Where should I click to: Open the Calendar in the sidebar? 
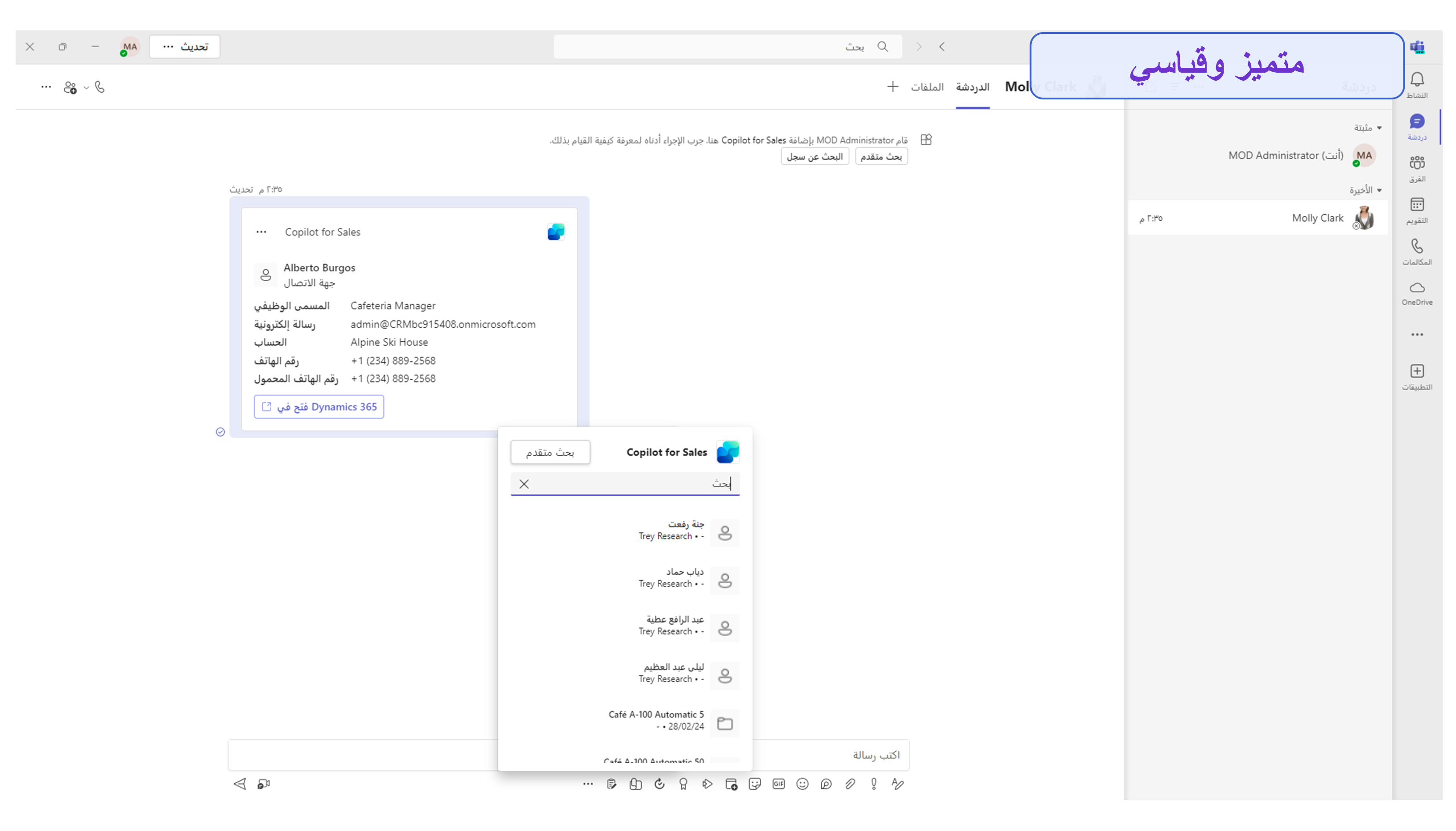pos(1417,210)
